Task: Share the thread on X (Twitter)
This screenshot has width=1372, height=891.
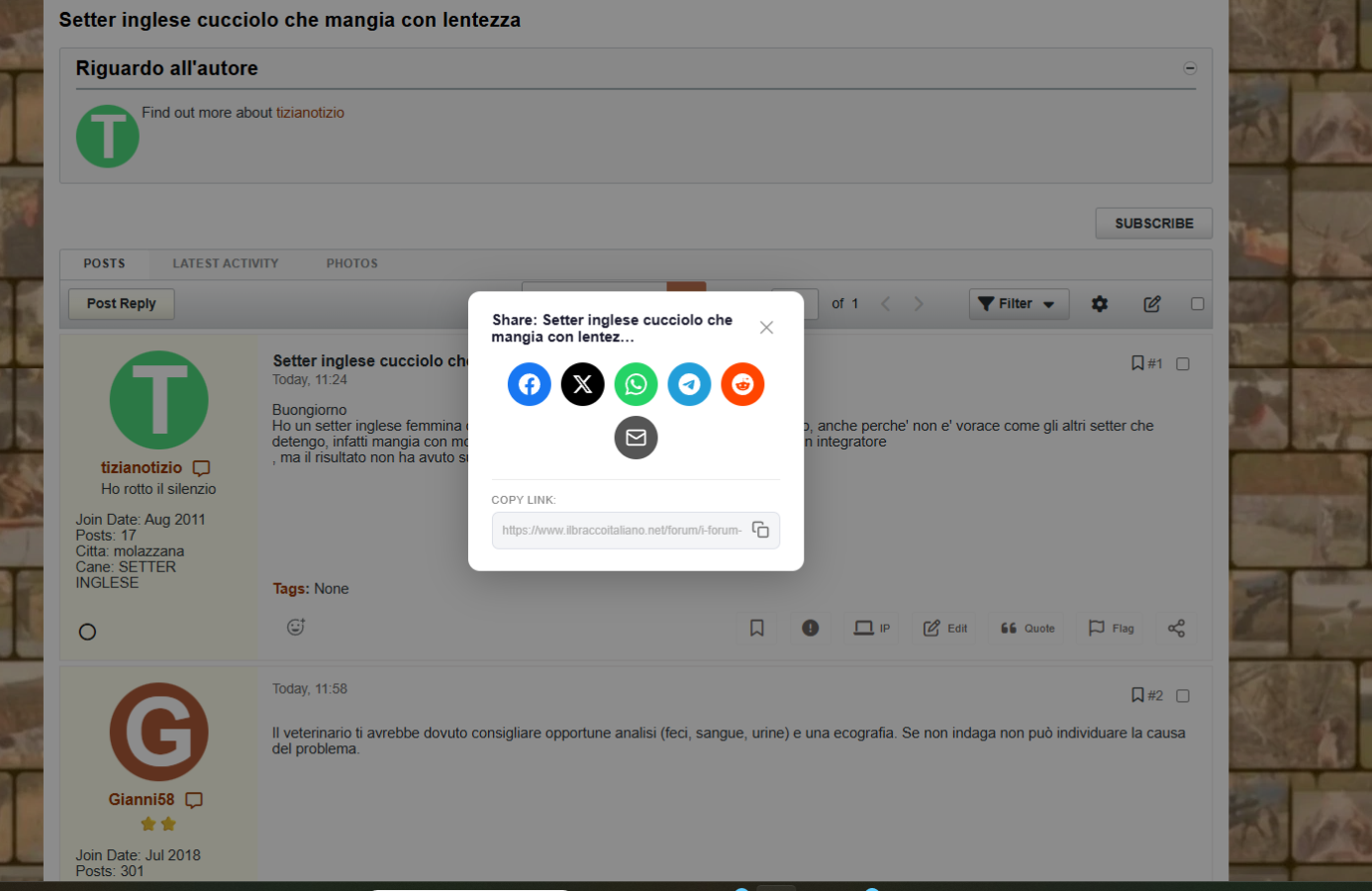Action: [583, 384]
